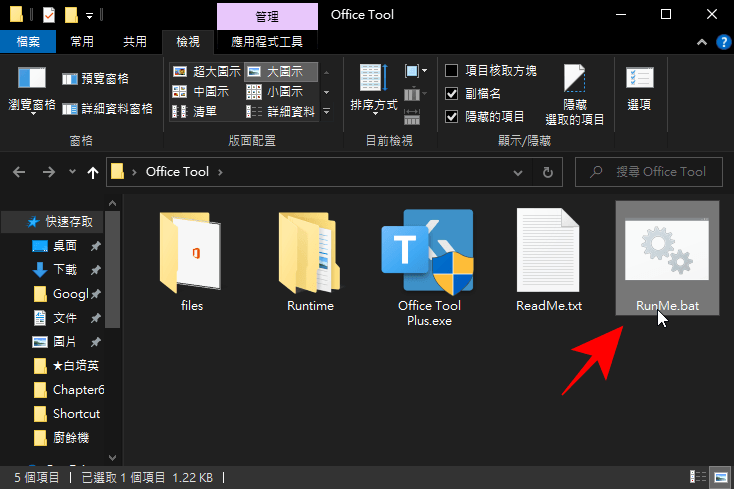Viewport: 734px width, 489px height.
Task: Choose 超大圖示 extra large icons layout
Action: 206,72
